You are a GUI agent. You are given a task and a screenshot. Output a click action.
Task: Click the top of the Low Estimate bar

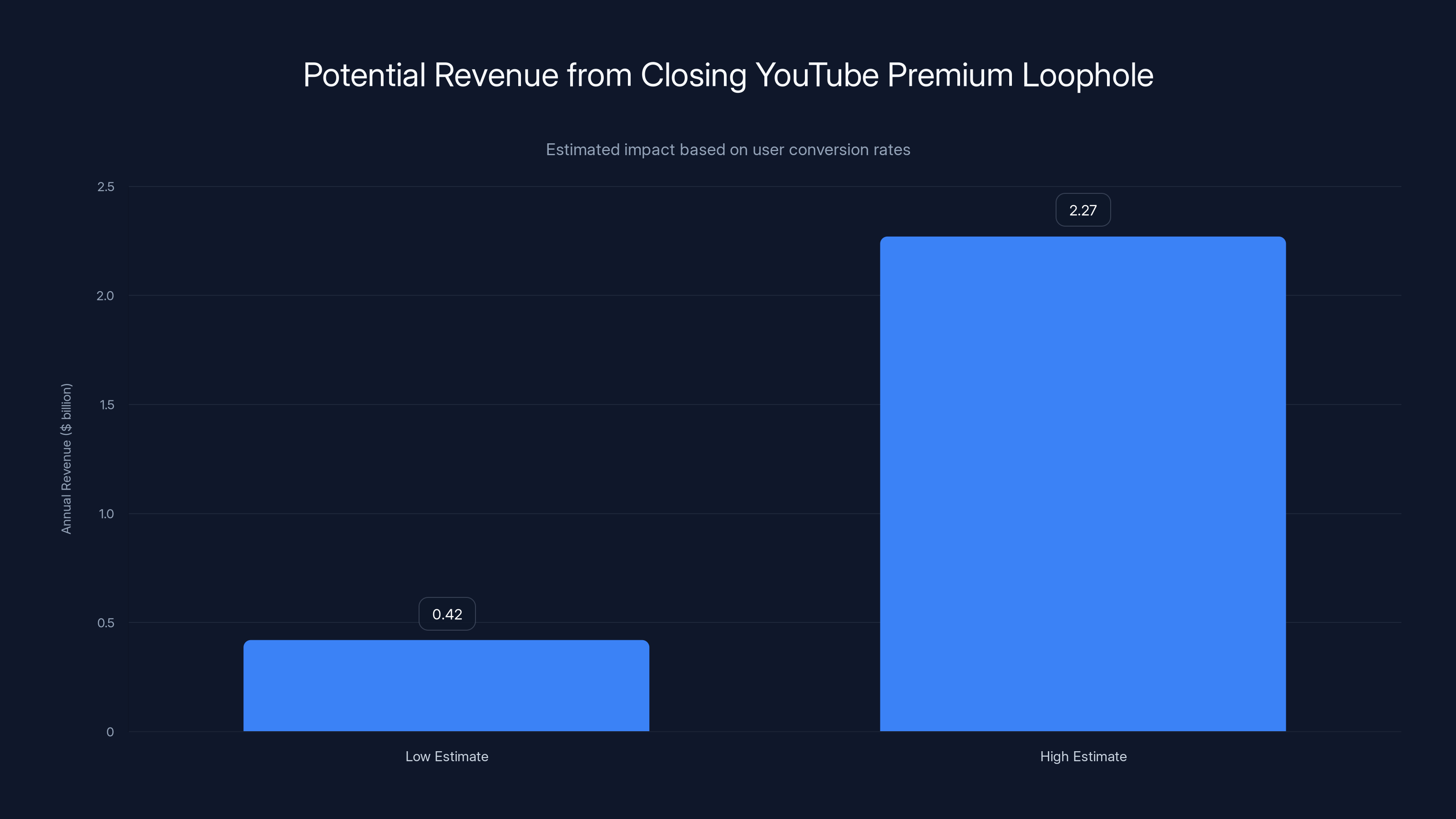coord(446,643)
